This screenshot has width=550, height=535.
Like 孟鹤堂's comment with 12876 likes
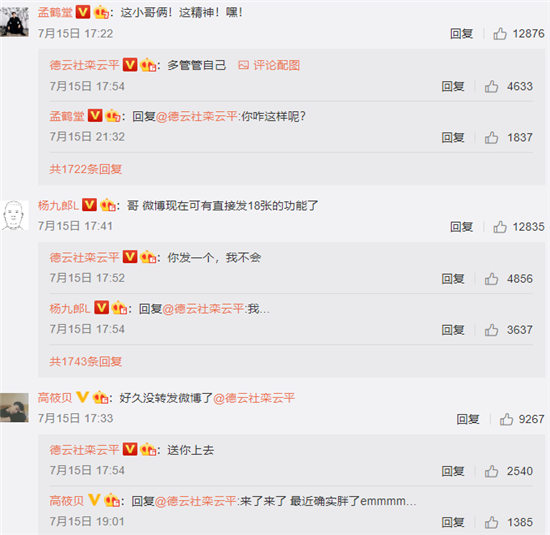[500, 34]
